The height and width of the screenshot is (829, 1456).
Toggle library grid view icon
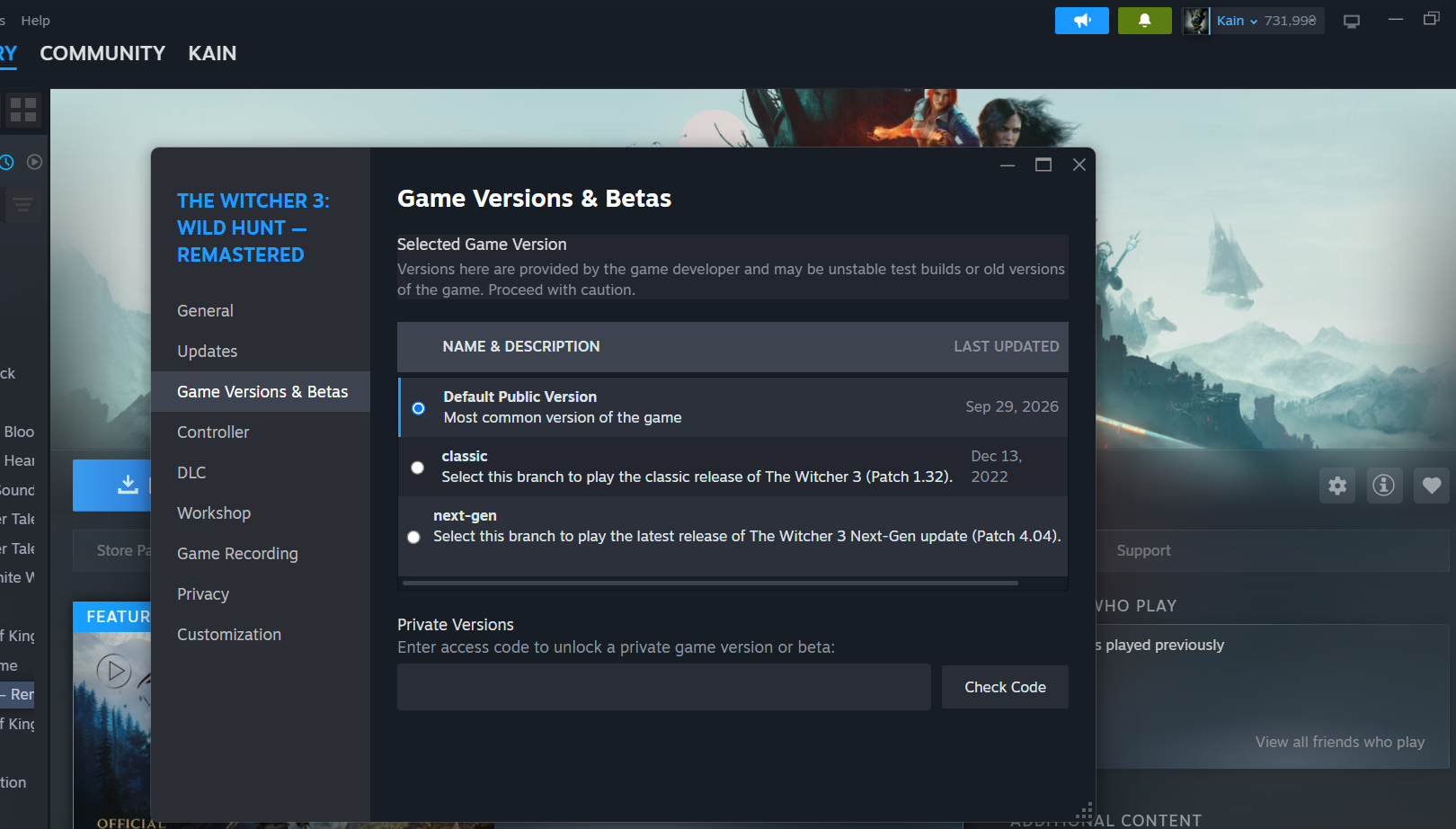click(x=23, y=111)
